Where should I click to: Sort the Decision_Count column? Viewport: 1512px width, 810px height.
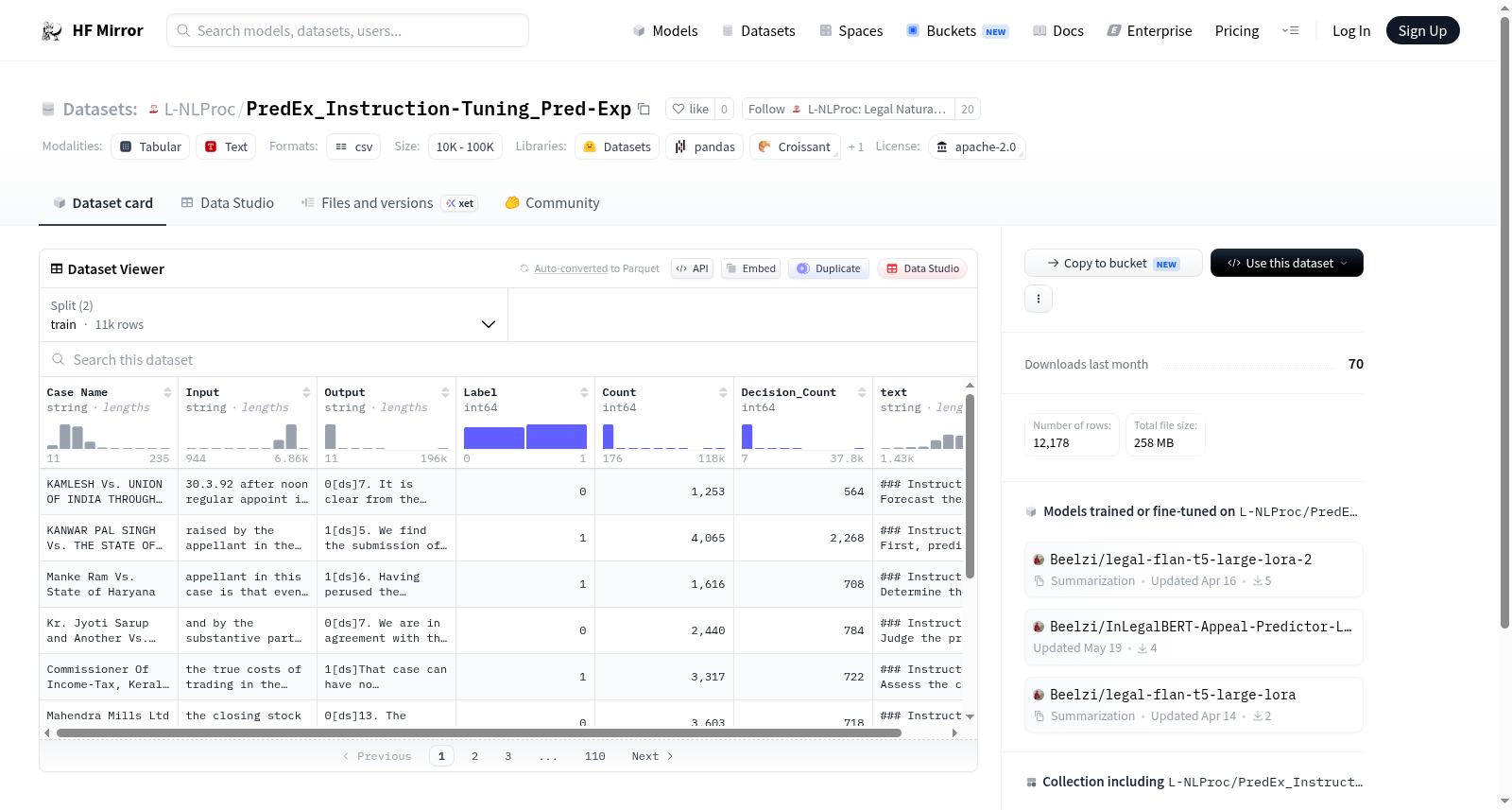pos(862,392)
